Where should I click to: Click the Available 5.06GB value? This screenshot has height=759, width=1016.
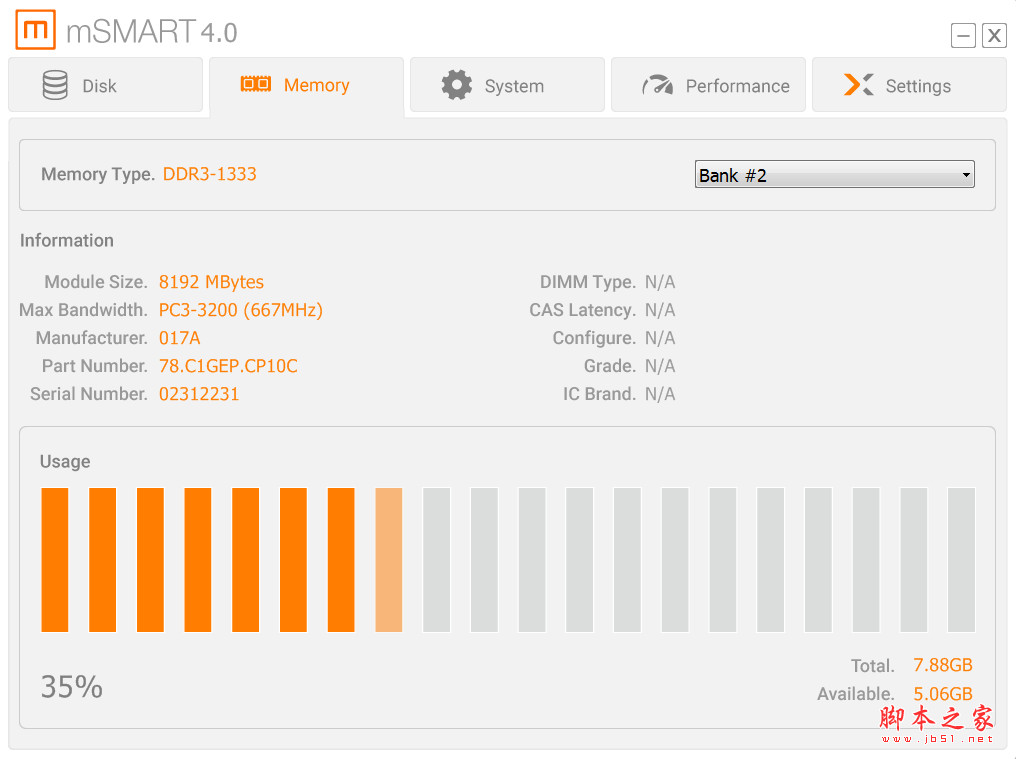pos(943,694)
